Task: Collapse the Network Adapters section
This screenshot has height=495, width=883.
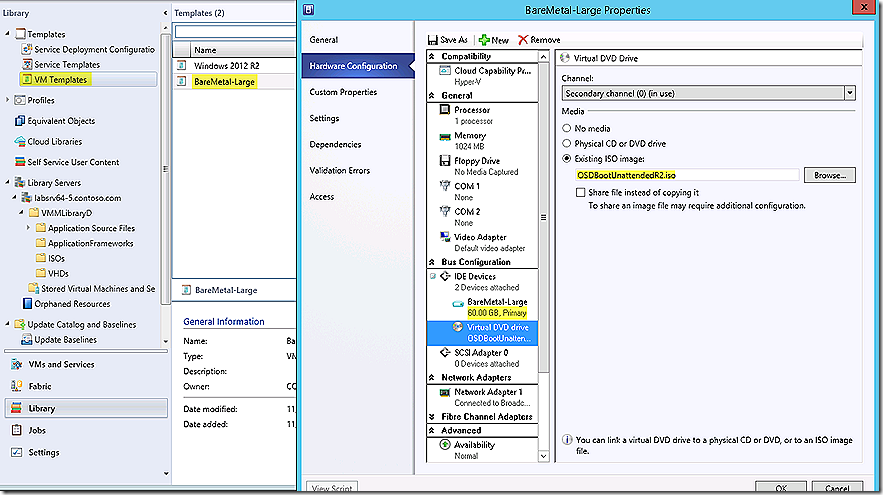Action: [432, 377]
